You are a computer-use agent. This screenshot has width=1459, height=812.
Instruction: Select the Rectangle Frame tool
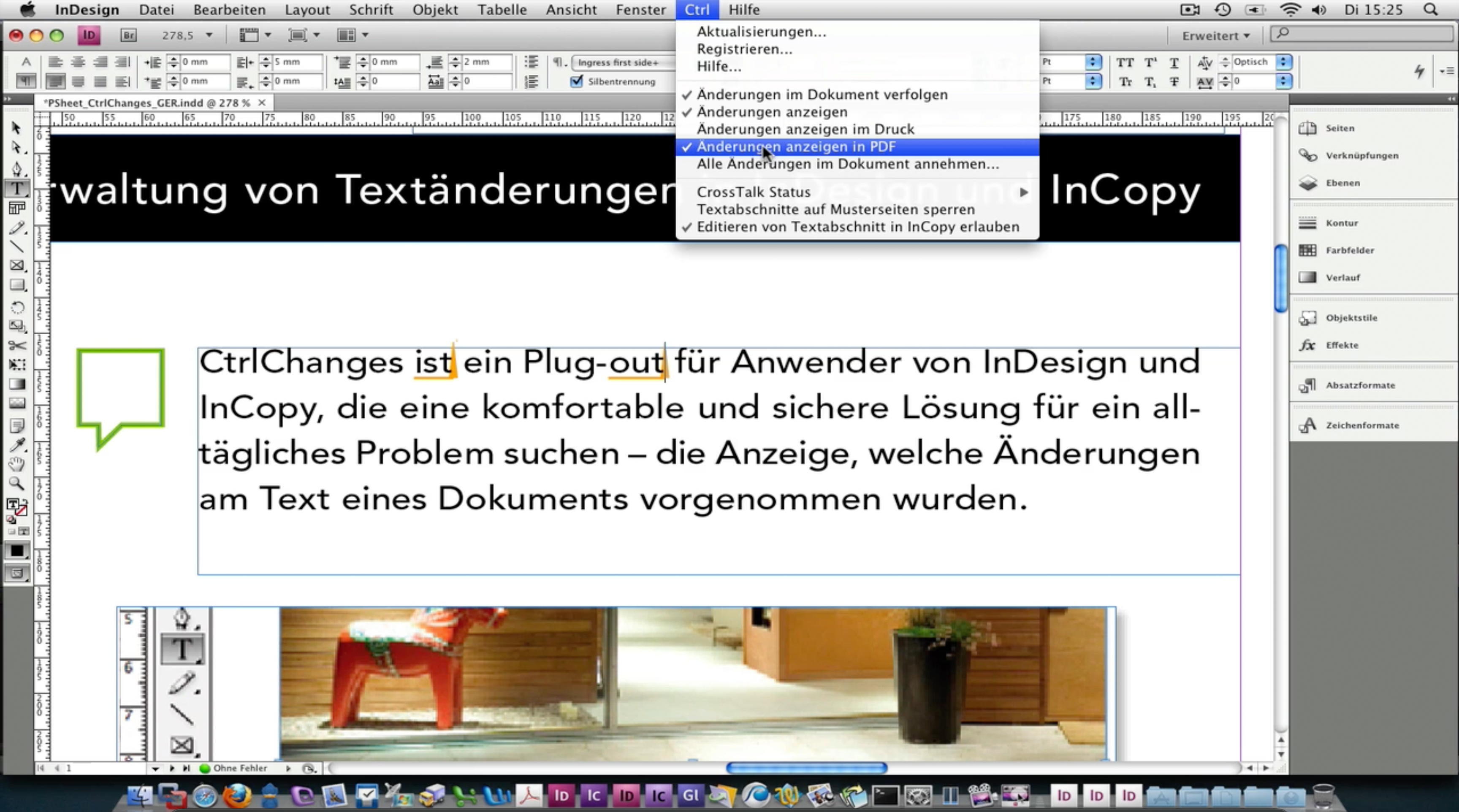[x=17, y=265]
